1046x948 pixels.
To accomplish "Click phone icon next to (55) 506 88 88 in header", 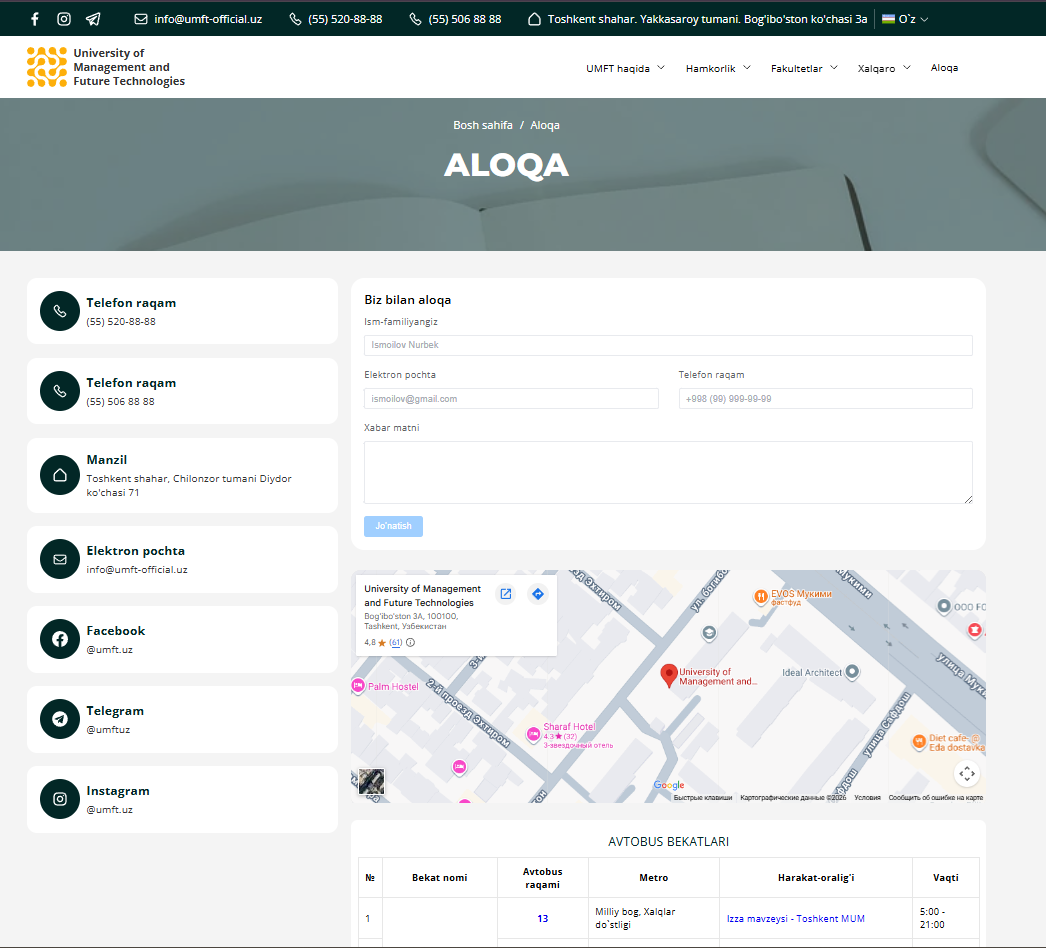I will (415, 19).
